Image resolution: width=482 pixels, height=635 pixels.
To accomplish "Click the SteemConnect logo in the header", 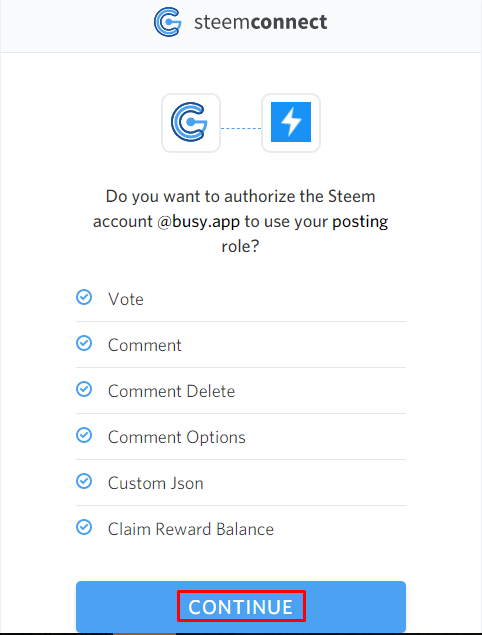I will pyautogui.click(x=167, y=22).
